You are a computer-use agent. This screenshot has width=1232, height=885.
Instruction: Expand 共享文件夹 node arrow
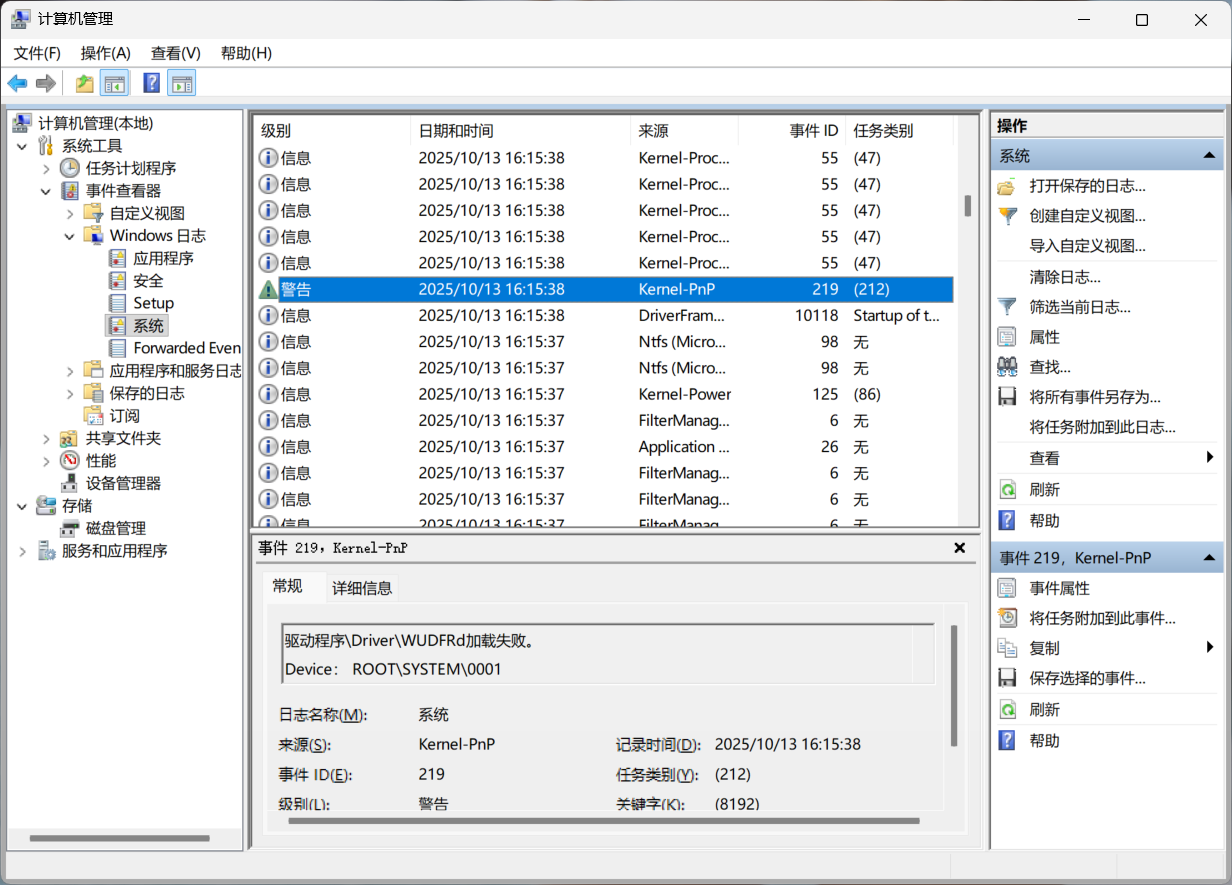[x=46, y=438]
